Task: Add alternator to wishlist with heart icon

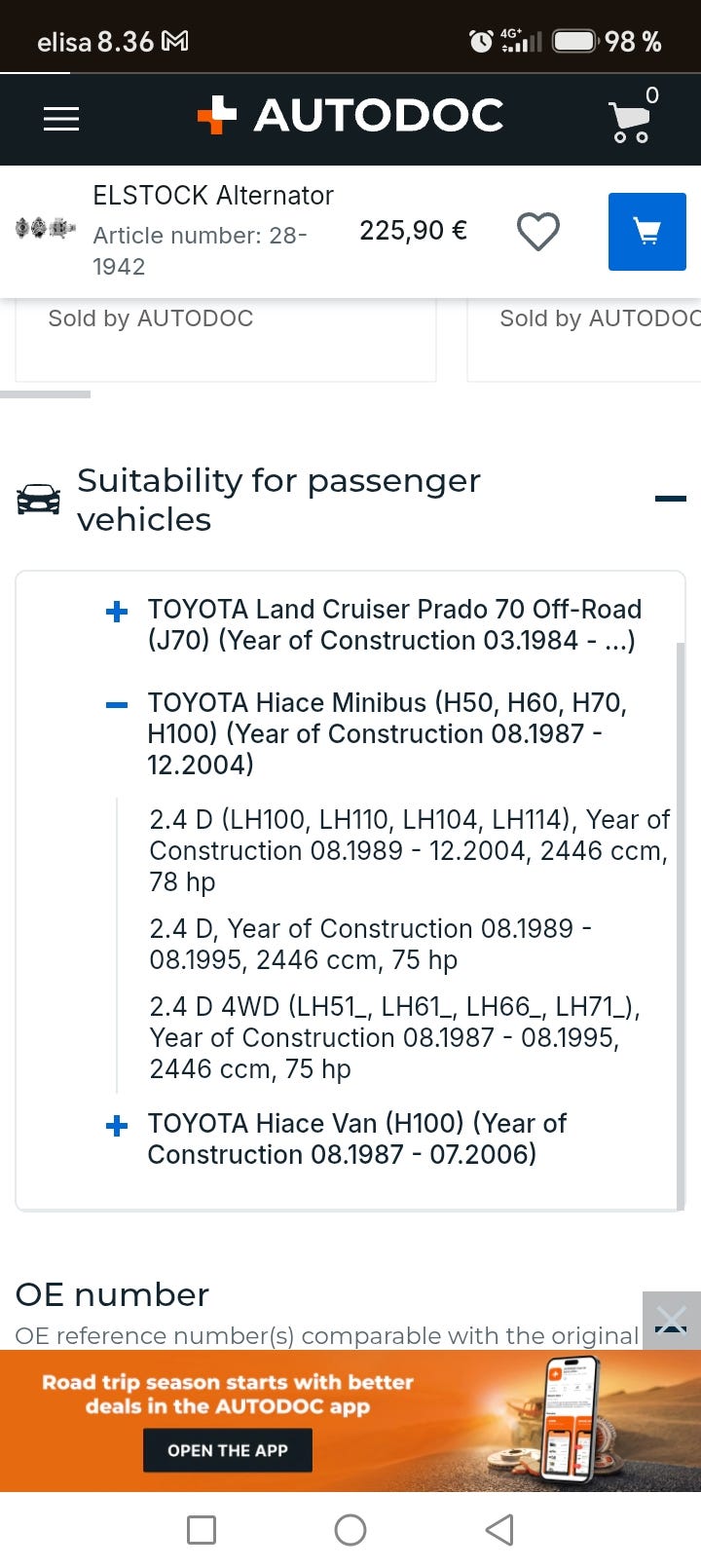Action: point(537,232)
